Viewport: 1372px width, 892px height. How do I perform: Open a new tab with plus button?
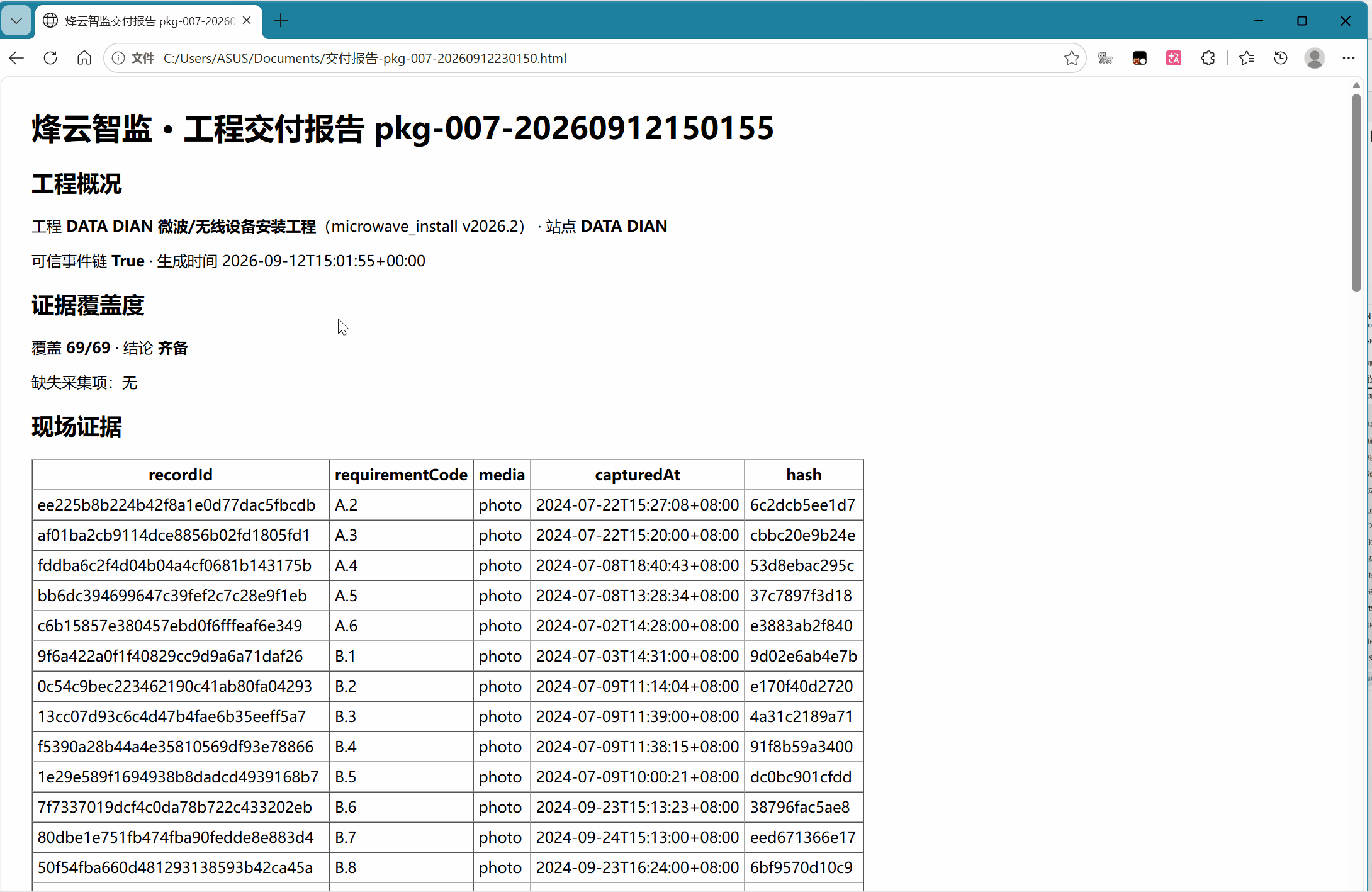pos(281,21)
